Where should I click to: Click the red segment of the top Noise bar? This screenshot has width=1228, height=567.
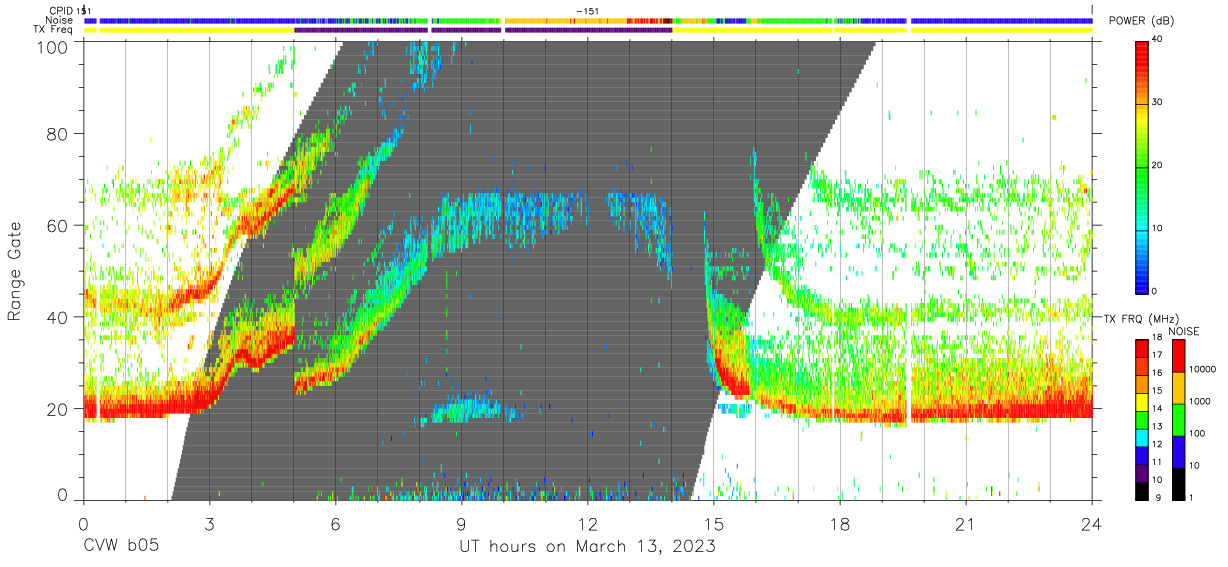[649, 20]
